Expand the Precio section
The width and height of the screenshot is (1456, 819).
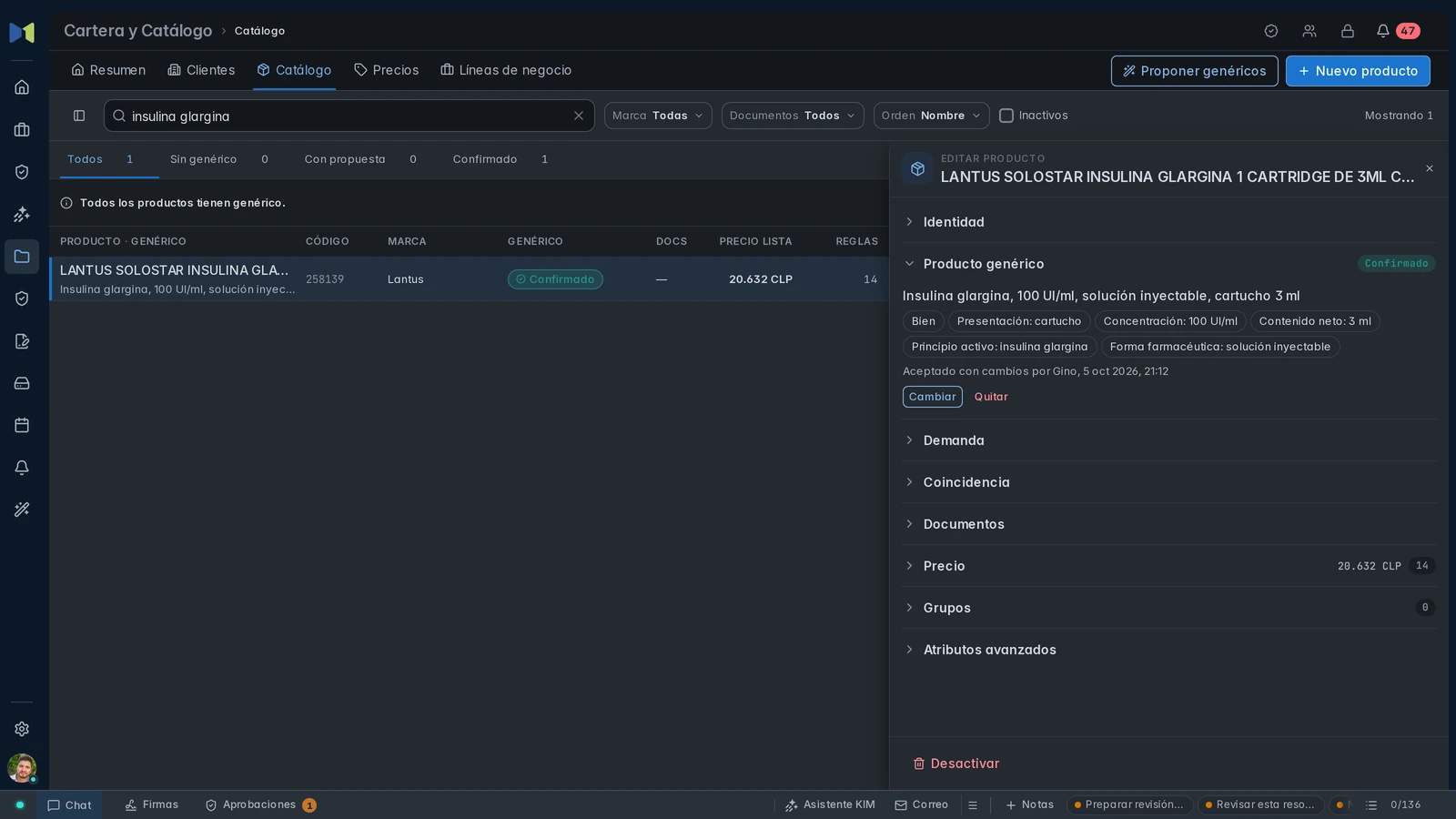click(x=1168, y=566)
